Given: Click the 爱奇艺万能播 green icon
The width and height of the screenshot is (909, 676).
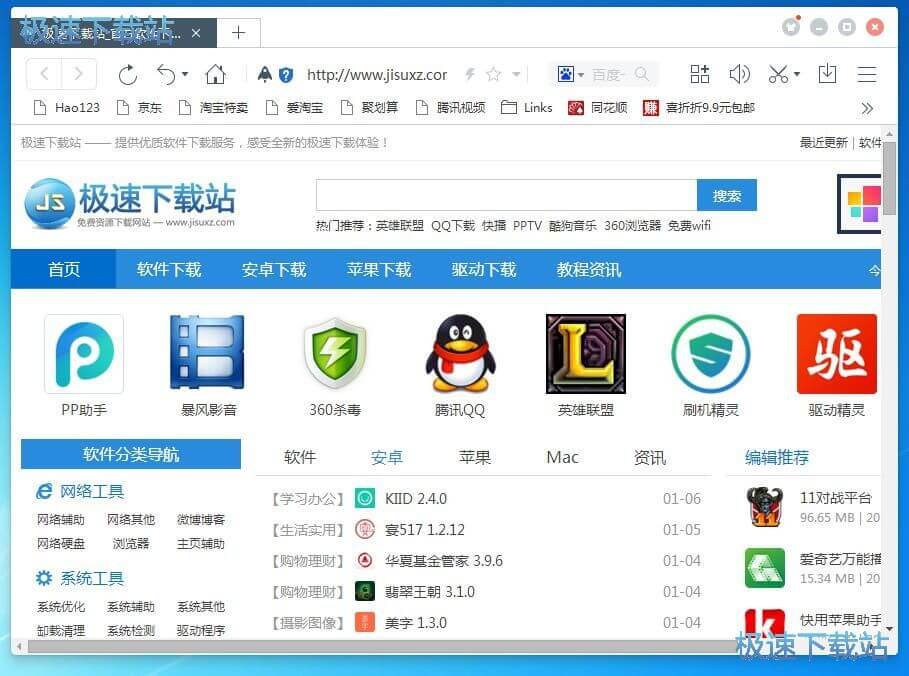Looking at the screenshot, I should tap(765, 568).
